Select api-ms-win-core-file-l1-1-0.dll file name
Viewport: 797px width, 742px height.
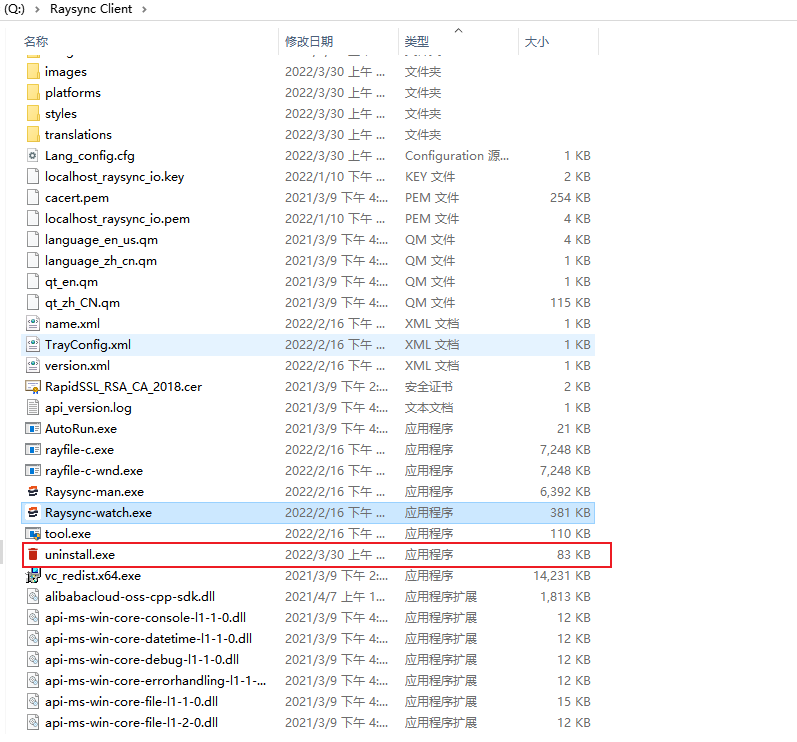131,701
